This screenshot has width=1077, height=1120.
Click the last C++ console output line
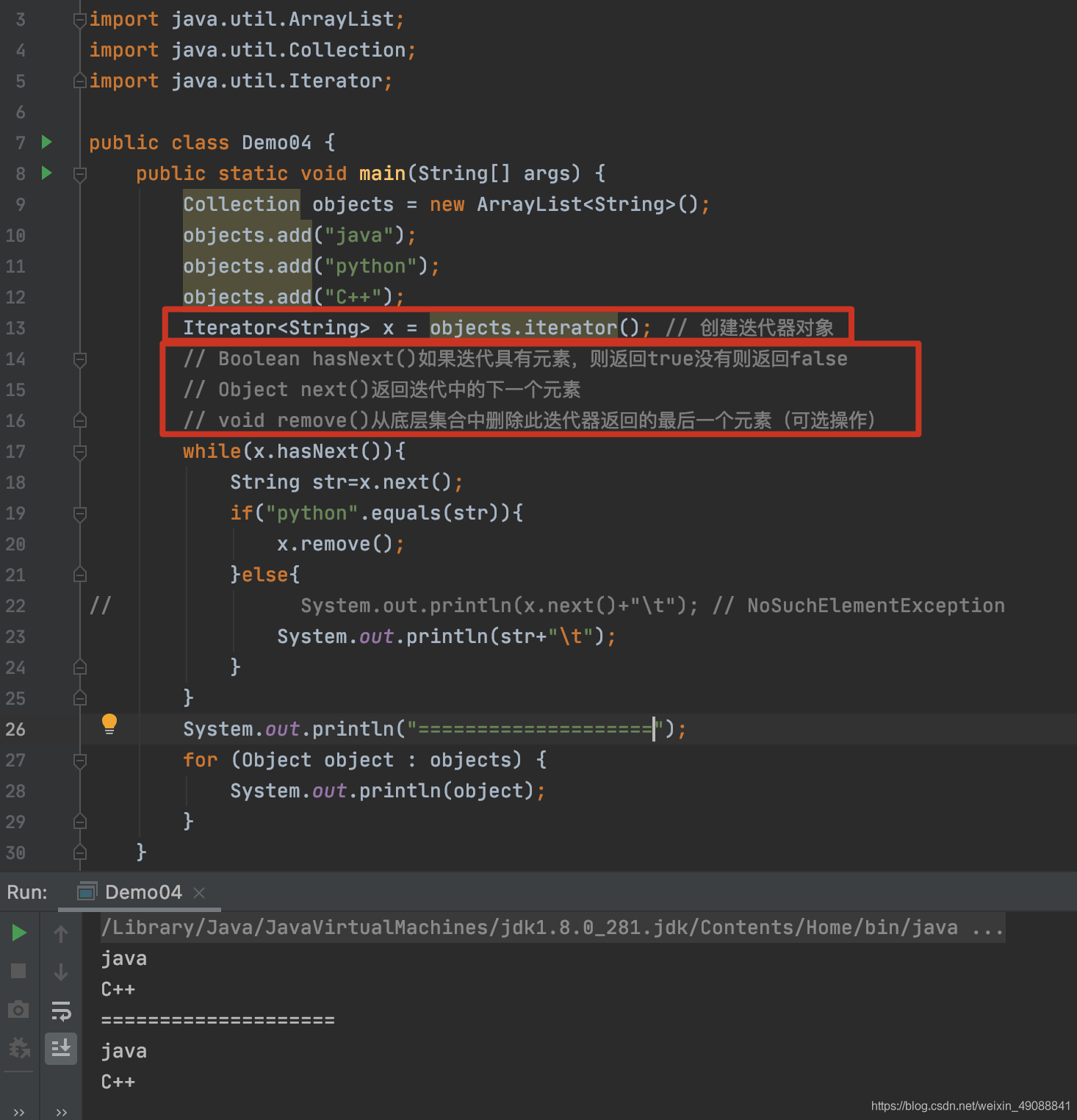pyautogui.click(x=118, y=1082)
